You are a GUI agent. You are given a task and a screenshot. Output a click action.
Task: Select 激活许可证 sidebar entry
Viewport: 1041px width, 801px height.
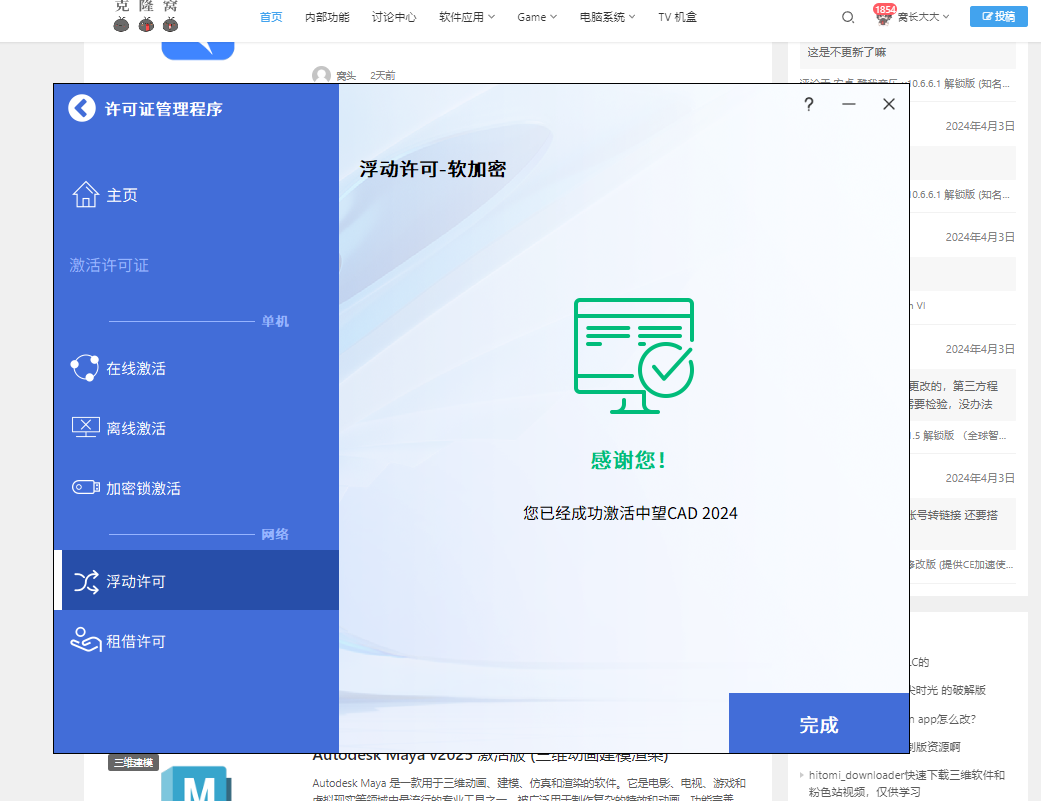click(109, 265)
